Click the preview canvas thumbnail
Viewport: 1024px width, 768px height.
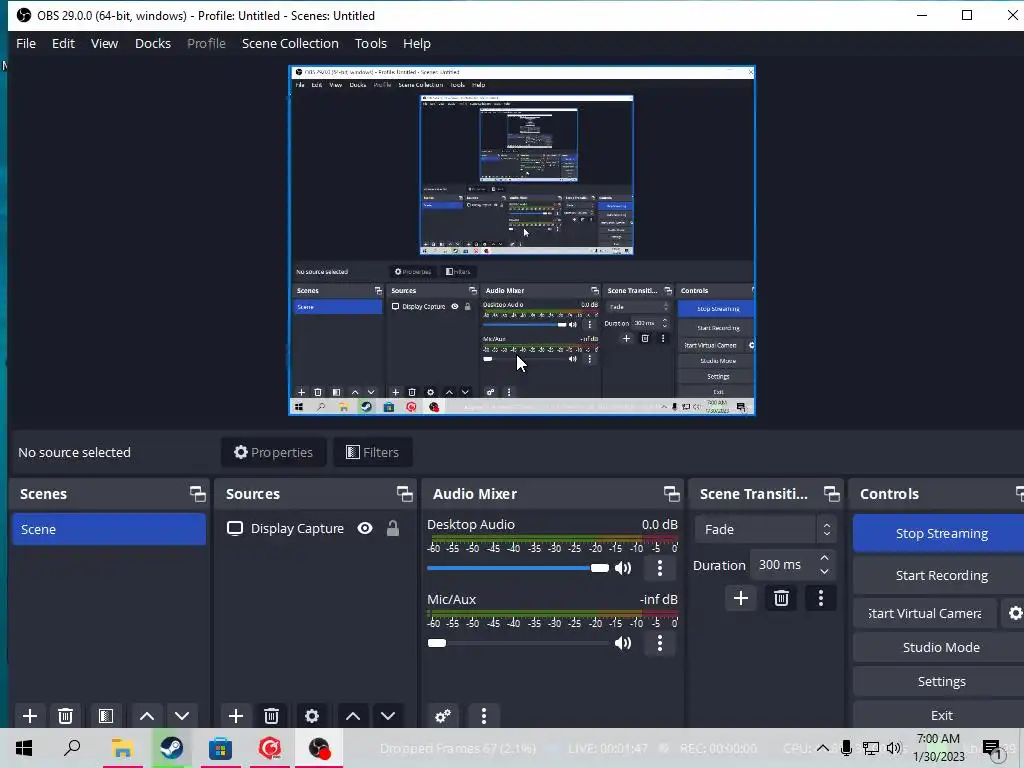pos(522,240)
